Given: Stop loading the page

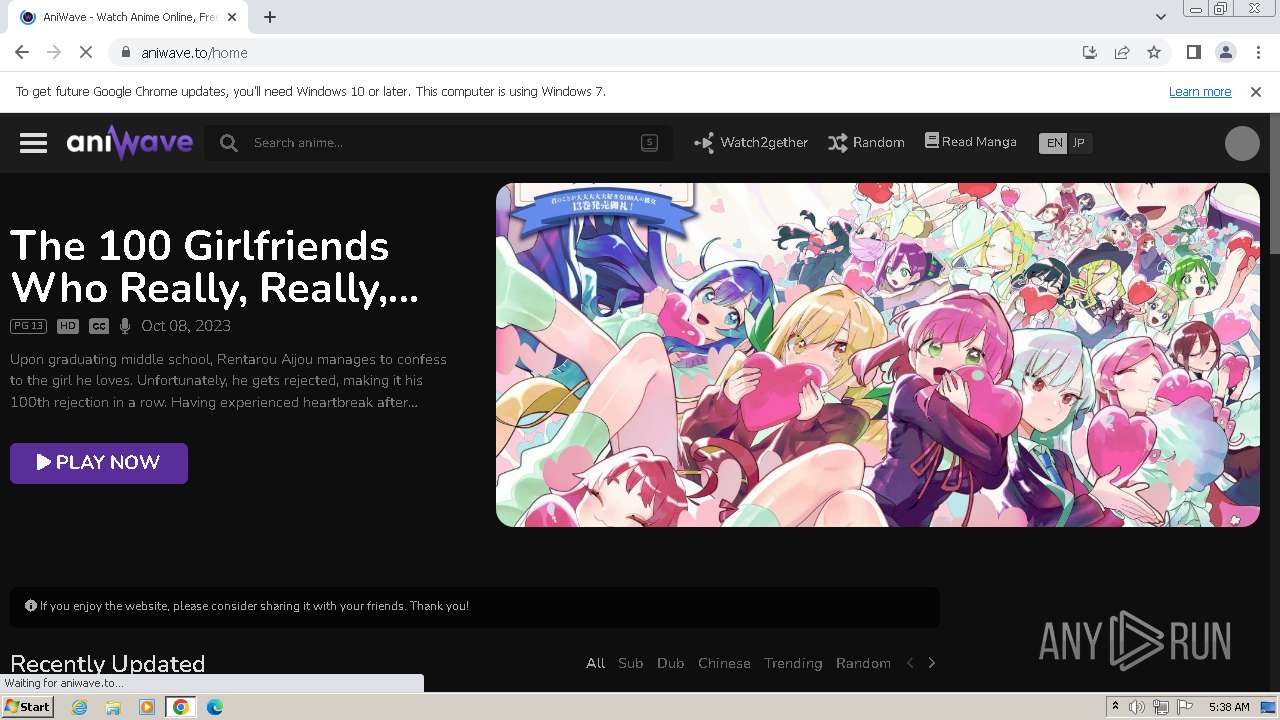Looking at the screenshot, I should click(x=86, y=53).
